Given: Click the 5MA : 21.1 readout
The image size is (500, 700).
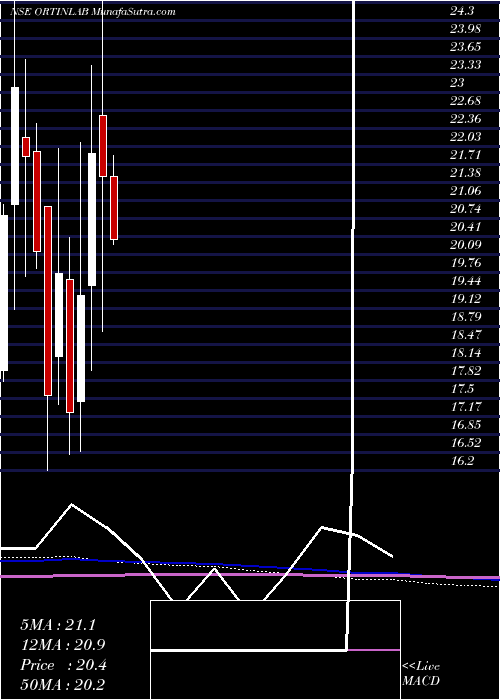Looking at the screenshot, I should point(58,625).
